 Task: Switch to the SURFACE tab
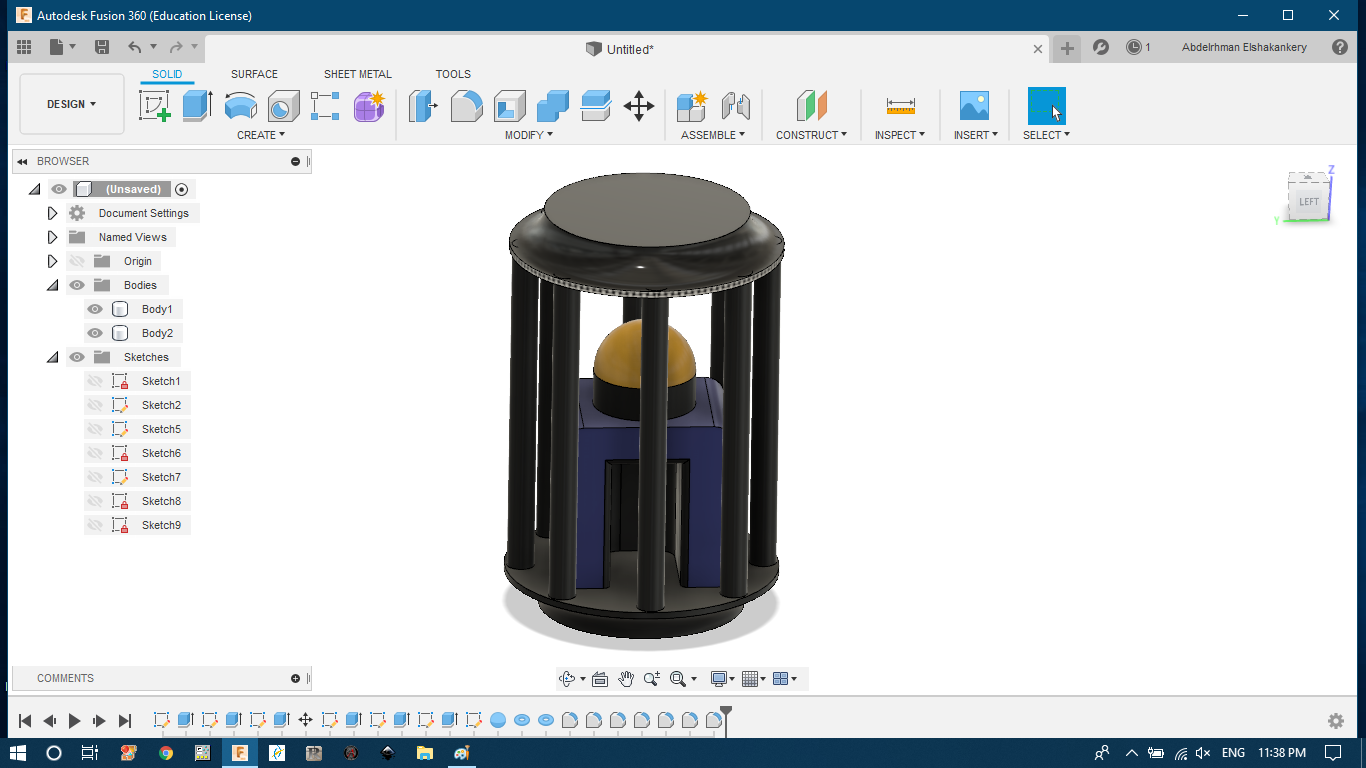(254, 74)
